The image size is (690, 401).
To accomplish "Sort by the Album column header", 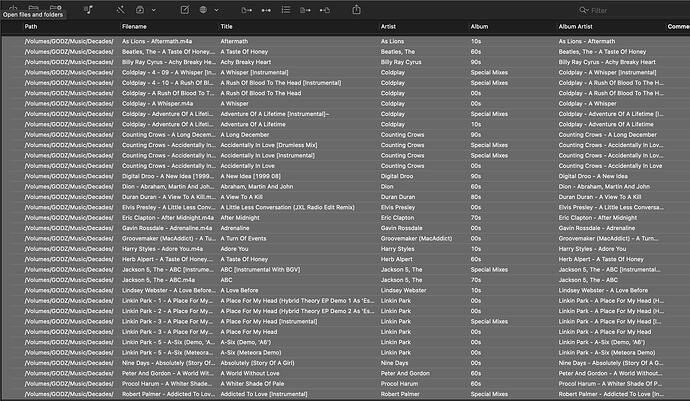I will pos(479,26).
